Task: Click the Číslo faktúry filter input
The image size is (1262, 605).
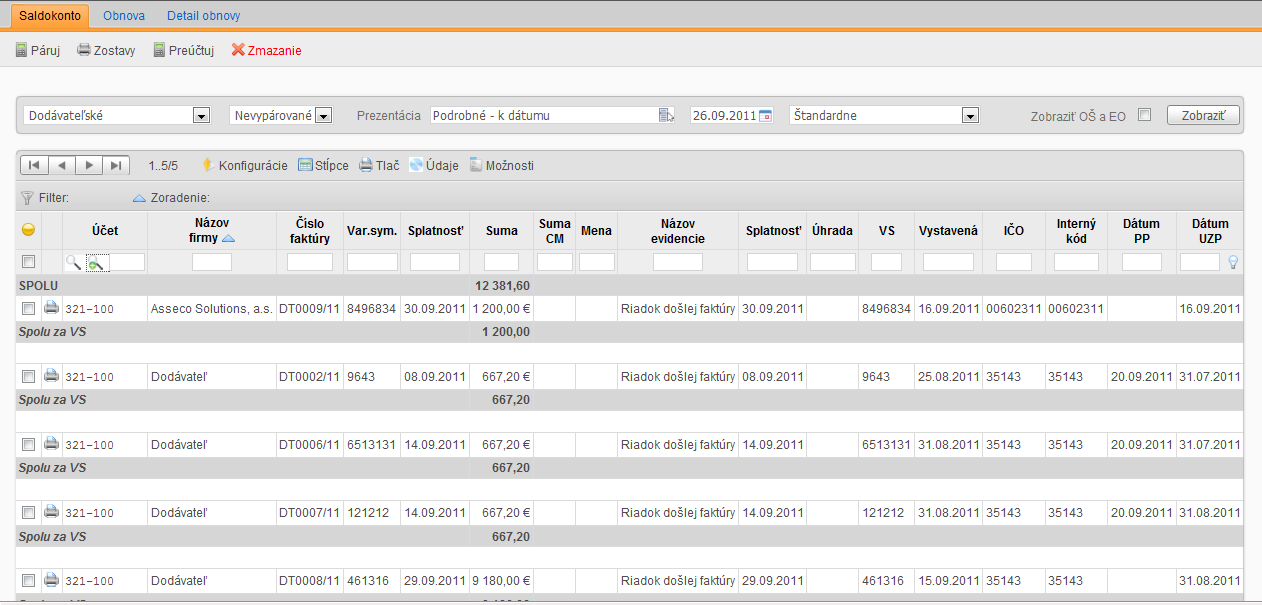Action: point(310,262)
